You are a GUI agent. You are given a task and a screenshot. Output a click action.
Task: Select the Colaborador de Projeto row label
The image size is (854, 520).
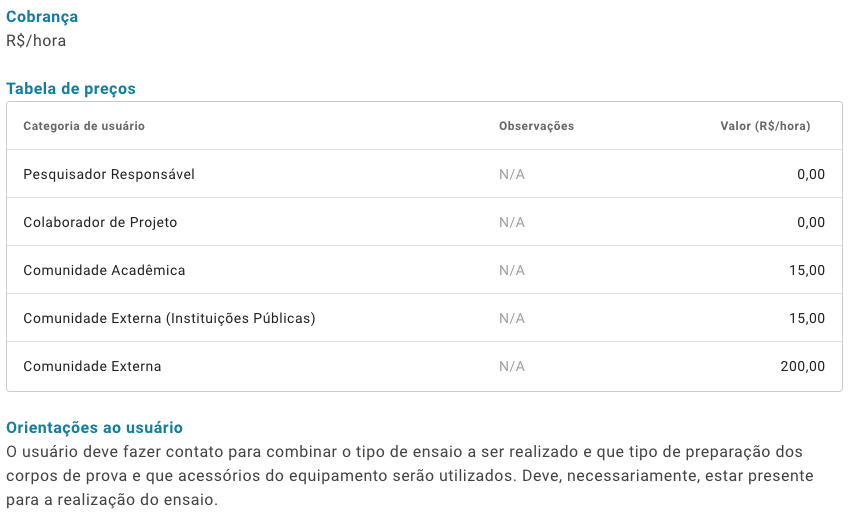click(x=100, y=222)
